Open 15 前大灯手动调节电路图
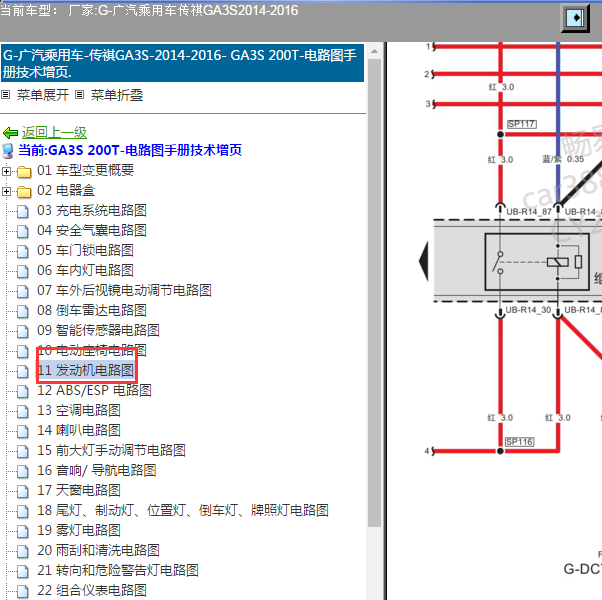Screen dimensions: 602x600 coord(111,450)
